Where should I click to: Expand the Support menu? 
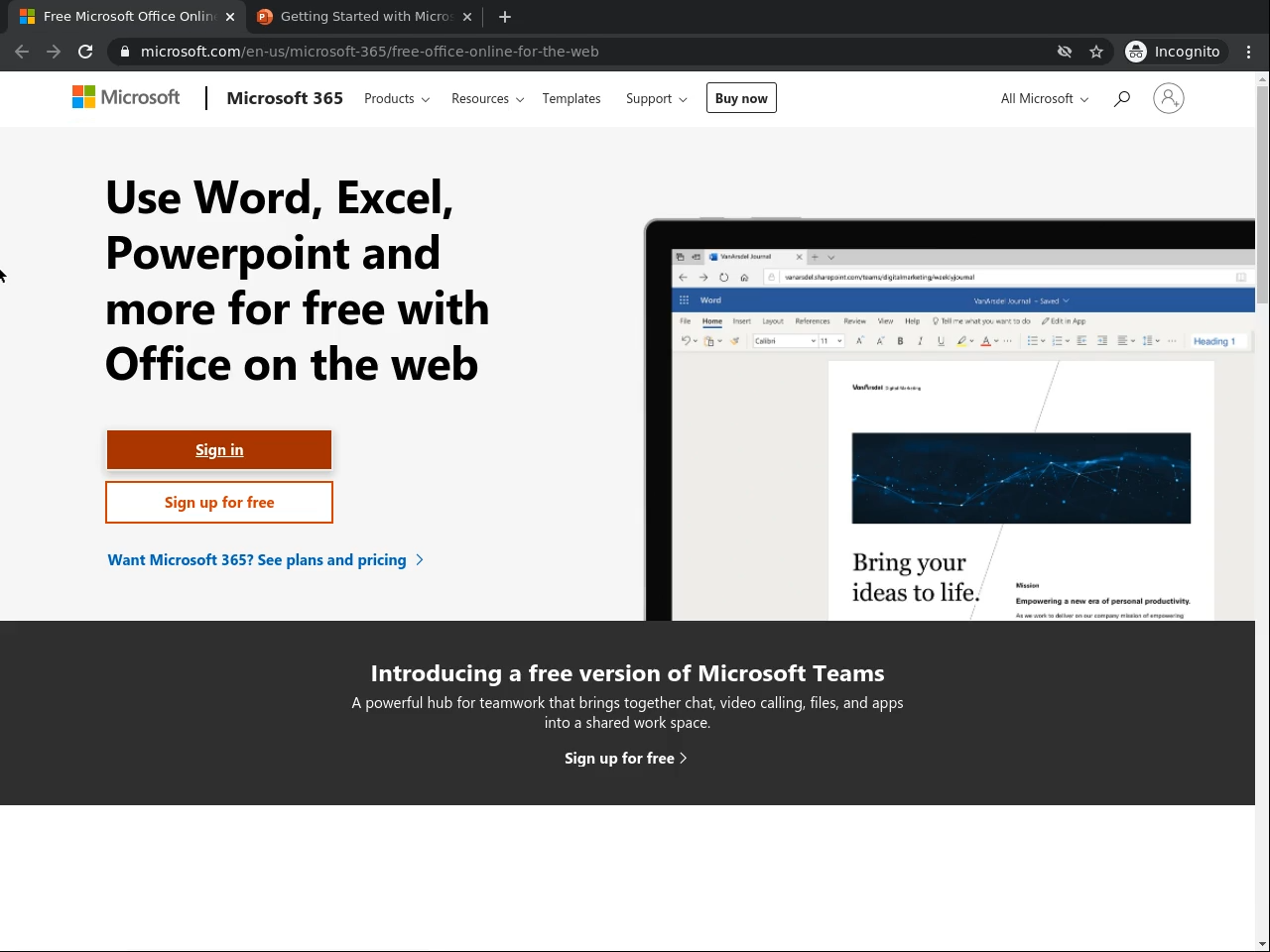[657, 98]
